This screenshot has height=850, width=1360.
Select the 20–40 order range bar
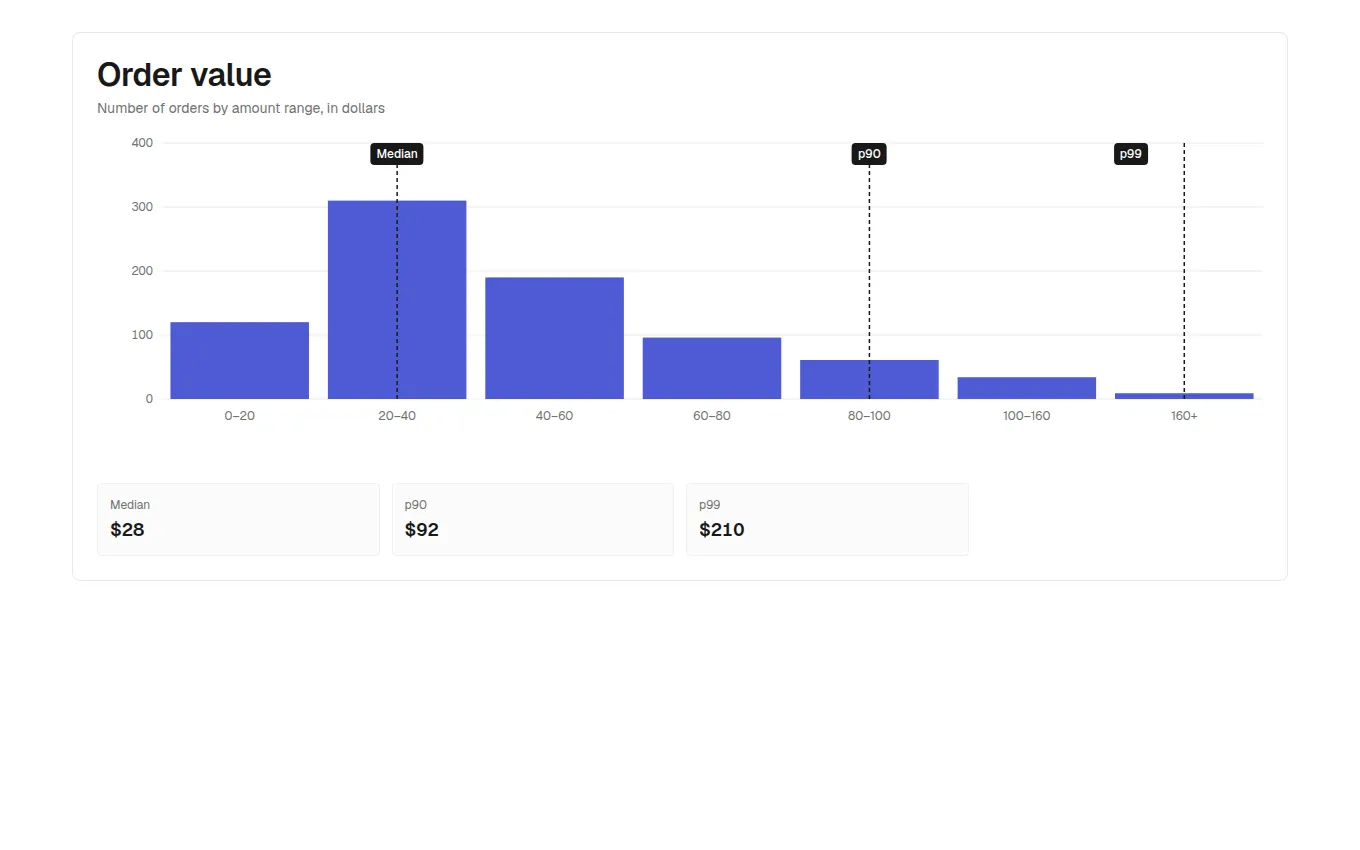397,300
